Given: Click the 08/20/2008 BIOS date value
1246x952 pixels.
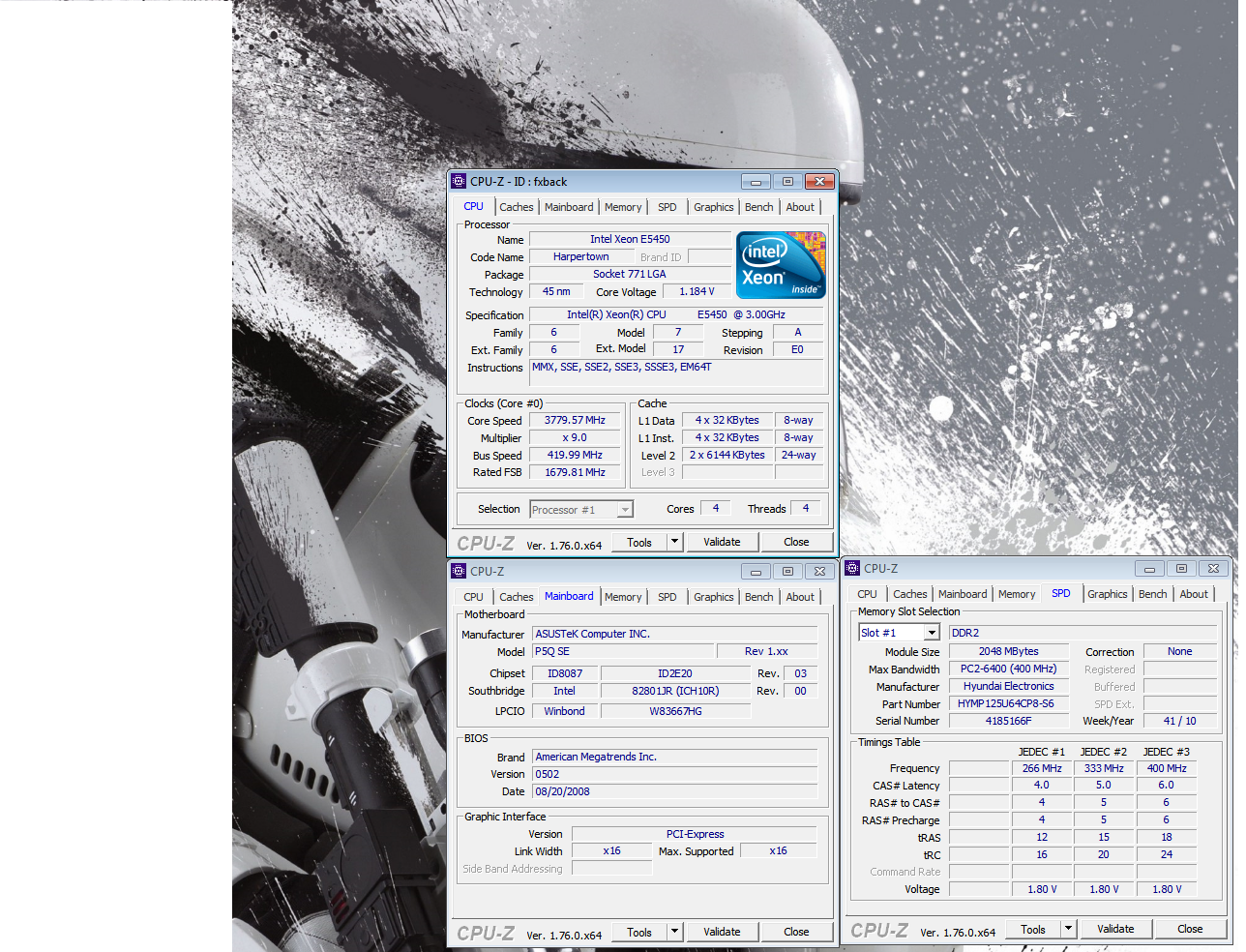Looking at the screenshot, I should pyautogui.click(x=675, y=791).
